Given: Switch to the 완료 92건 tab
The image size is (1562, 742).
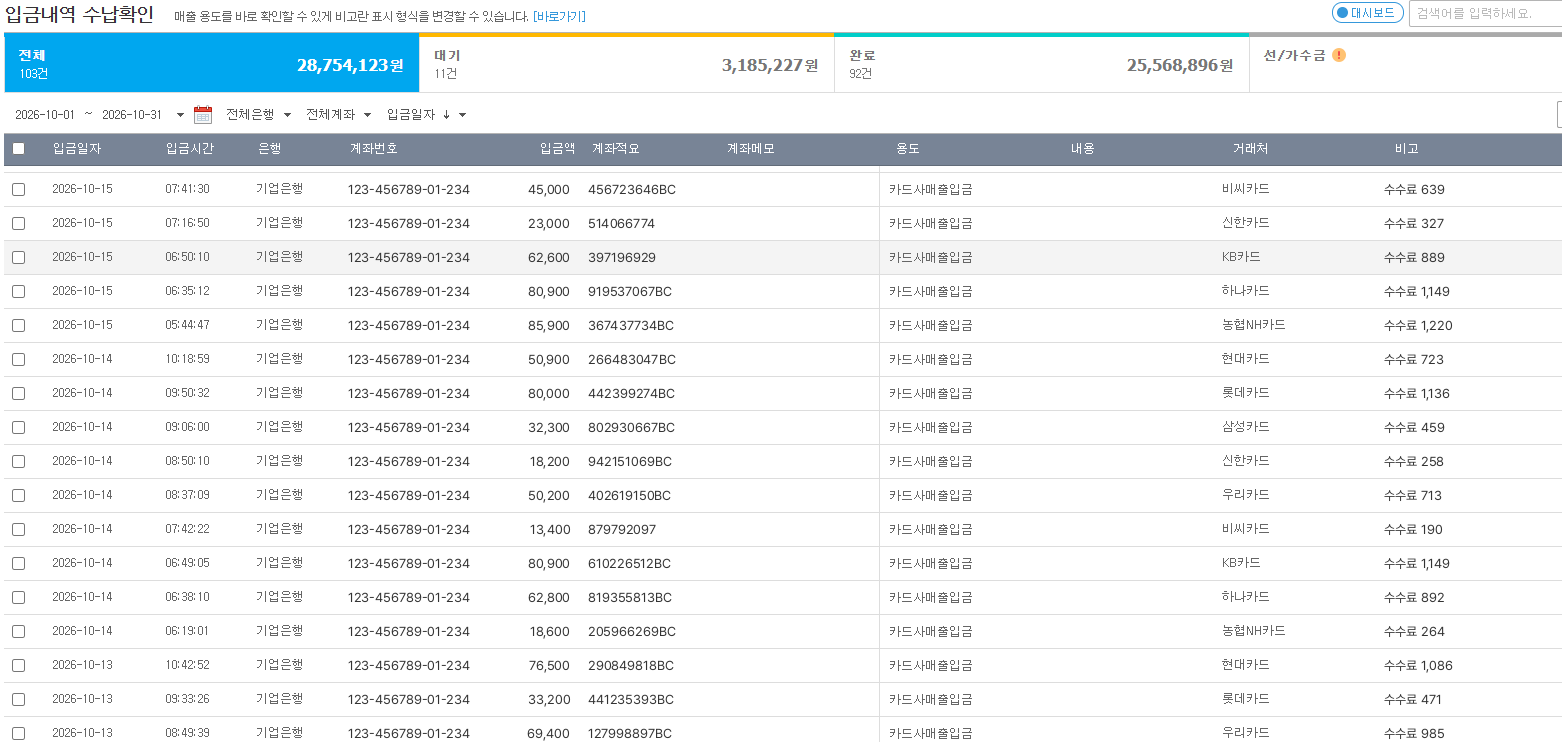Looking at the screenshot, I should 1041,64.
